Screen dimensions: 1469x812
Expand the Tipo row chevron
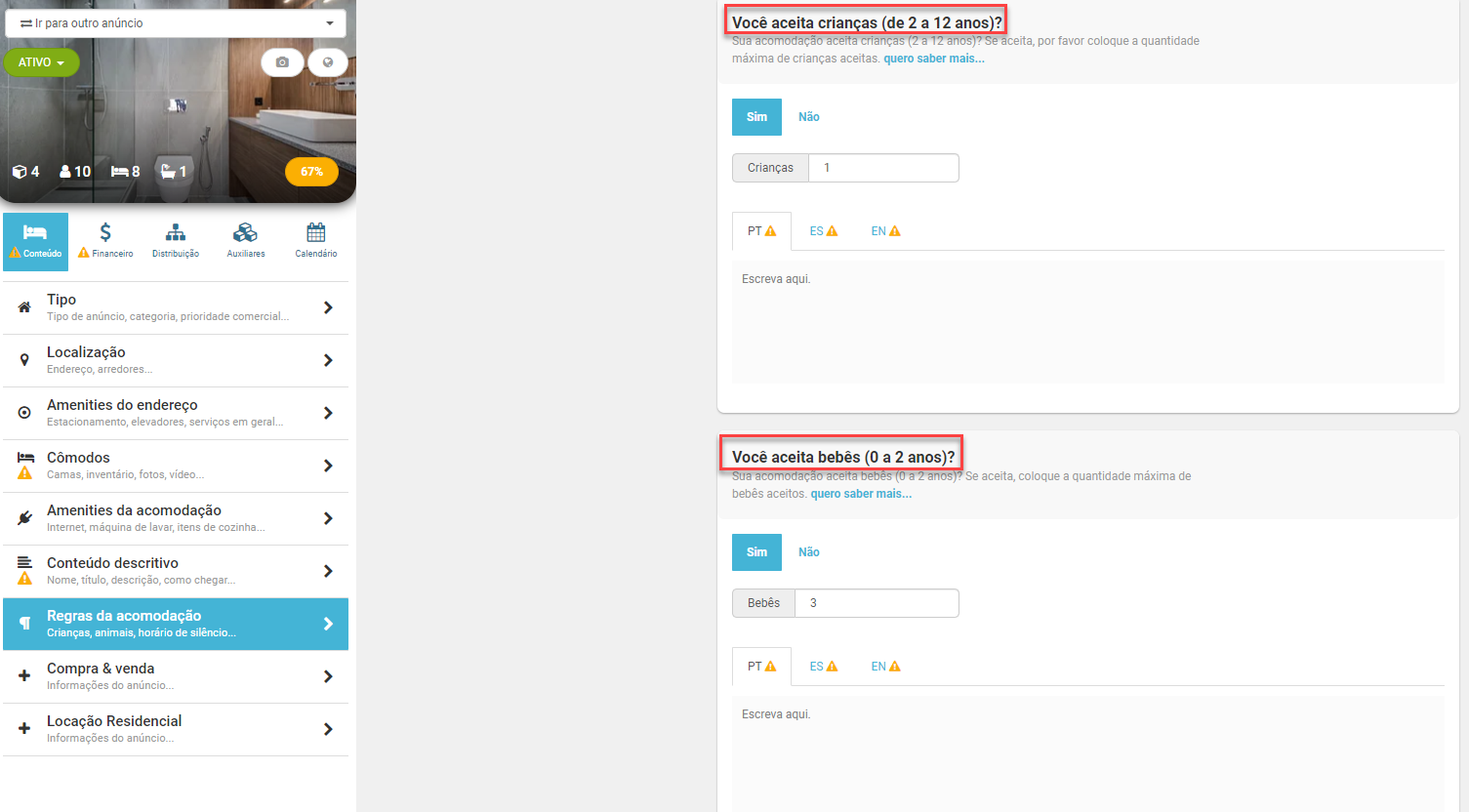tap(328, 307)
